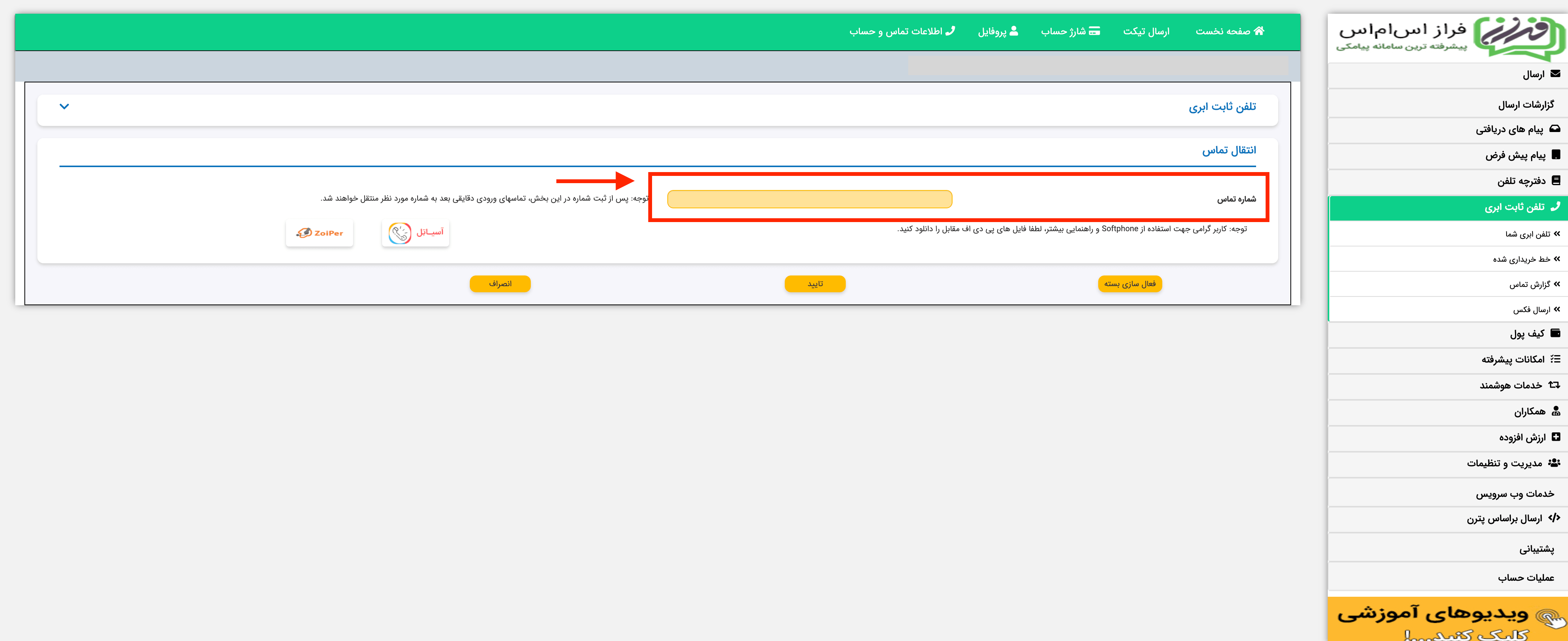Click the فعال سازی بسته button
Viewport: 1568px width, 641px height.
[1130, 284]
